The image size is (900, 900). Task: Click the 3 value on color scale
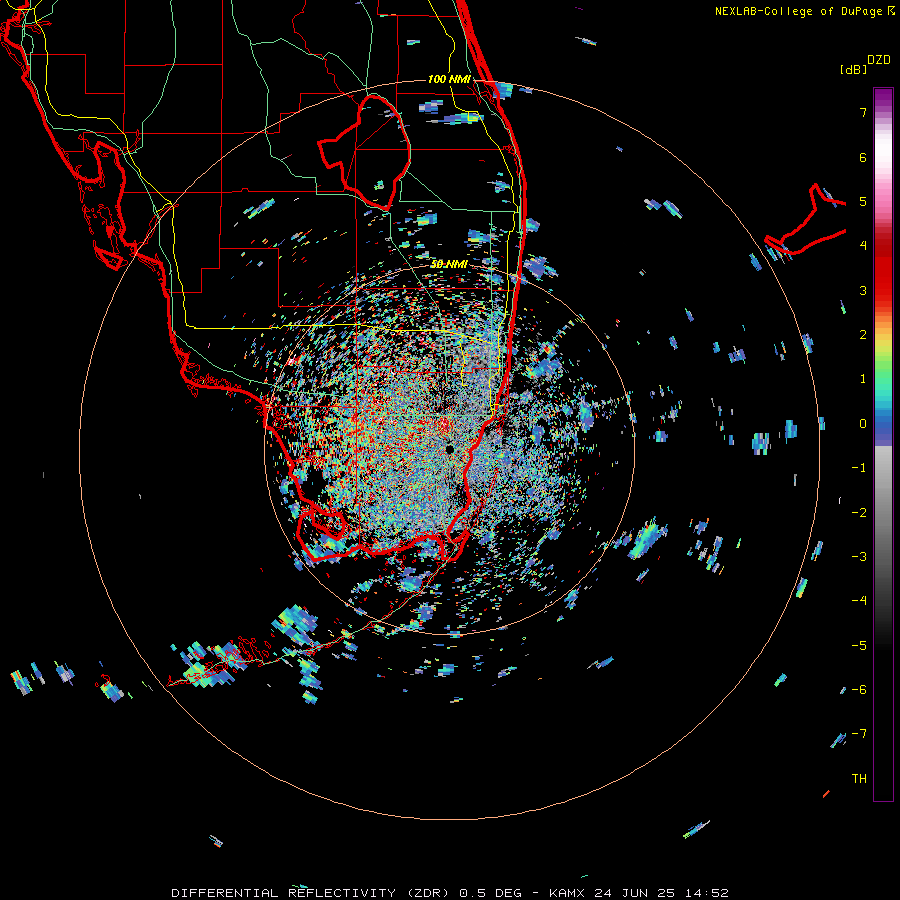click(863, 290)
